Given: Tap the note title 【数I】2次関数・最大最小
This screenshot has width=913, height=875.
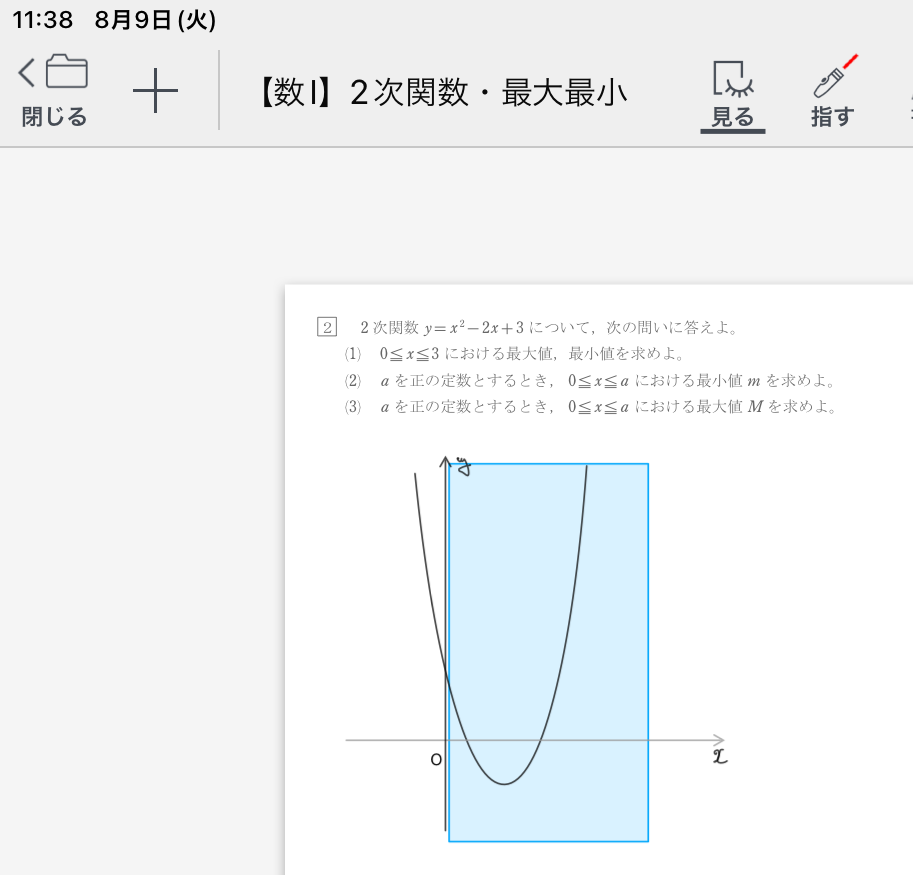Looking at the screenshot, I should pos(438,93).
